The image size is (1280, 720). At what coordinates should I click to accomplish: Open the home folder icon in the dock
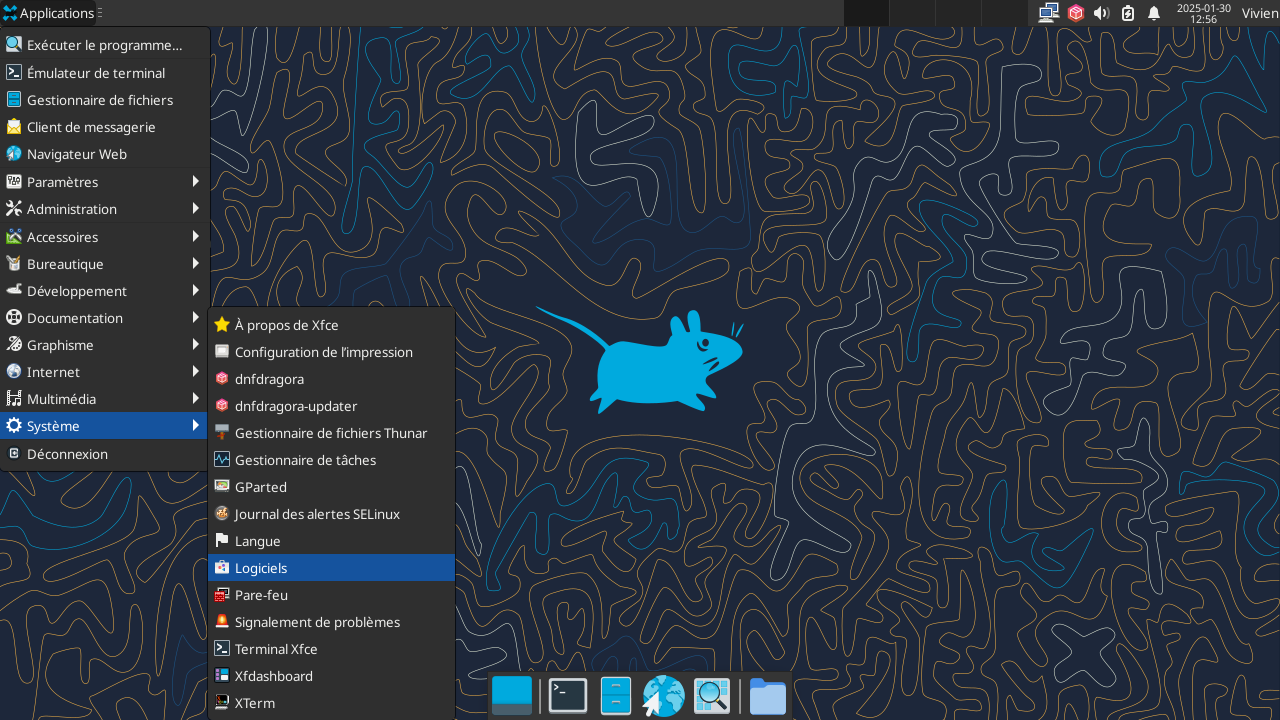pyautogui.click(x=768, y=696)
